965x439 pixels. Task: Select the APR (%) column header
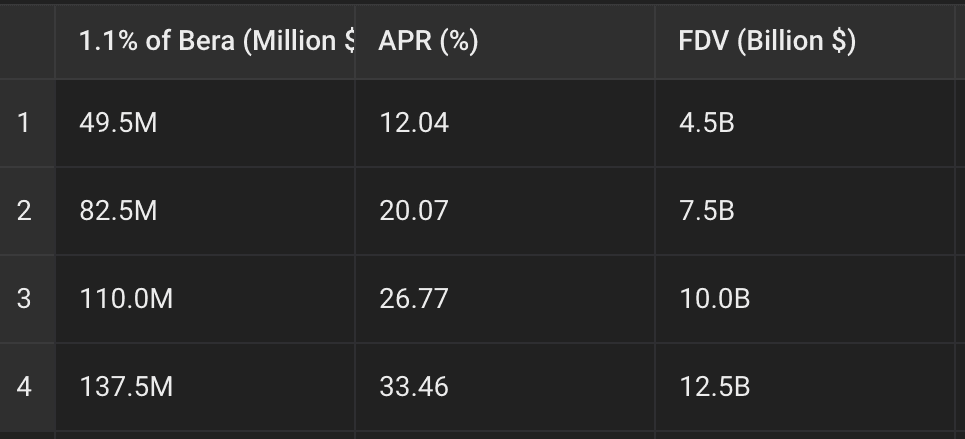505,42
